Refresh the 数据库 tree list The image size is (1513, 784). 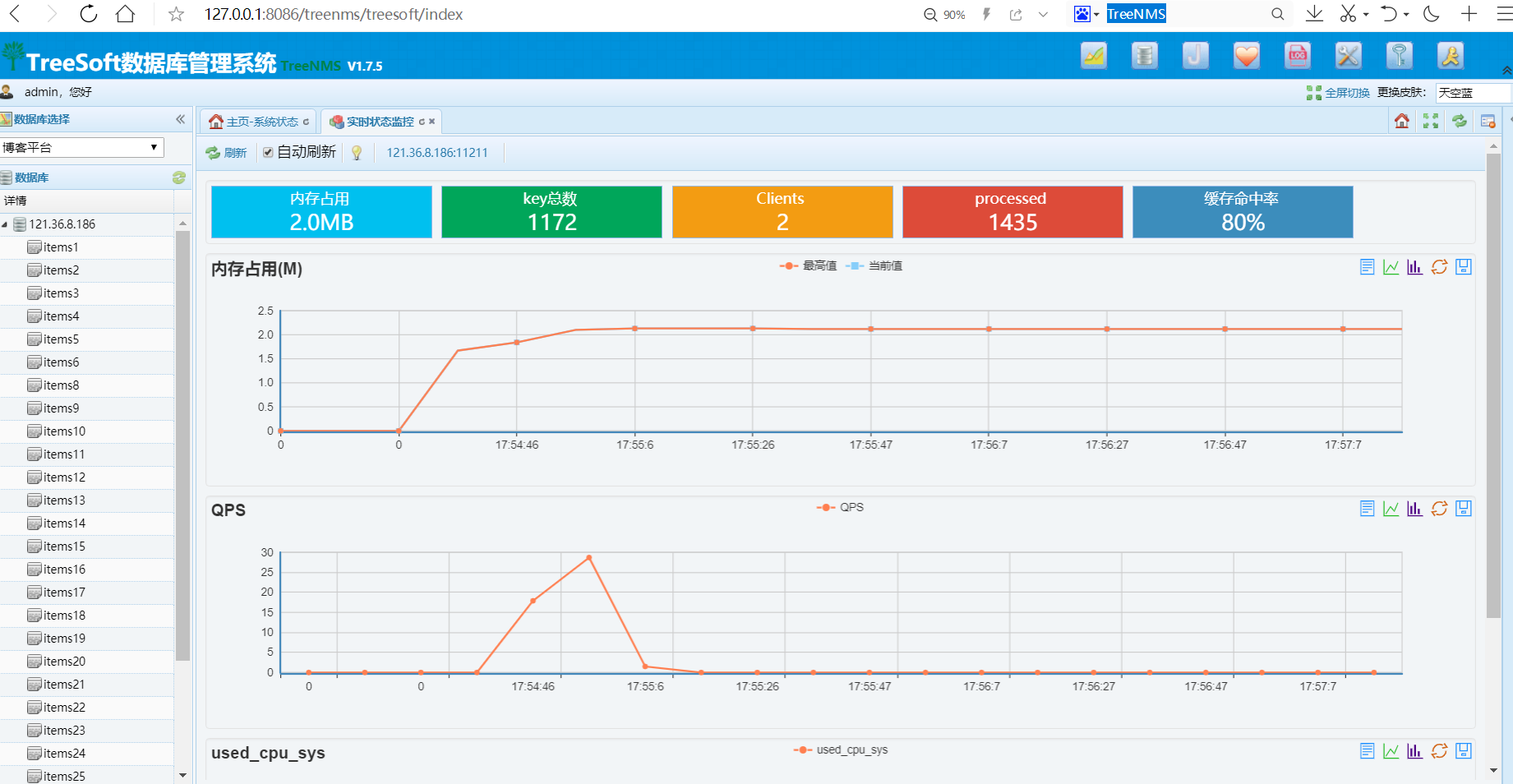[x=179, y=178]
